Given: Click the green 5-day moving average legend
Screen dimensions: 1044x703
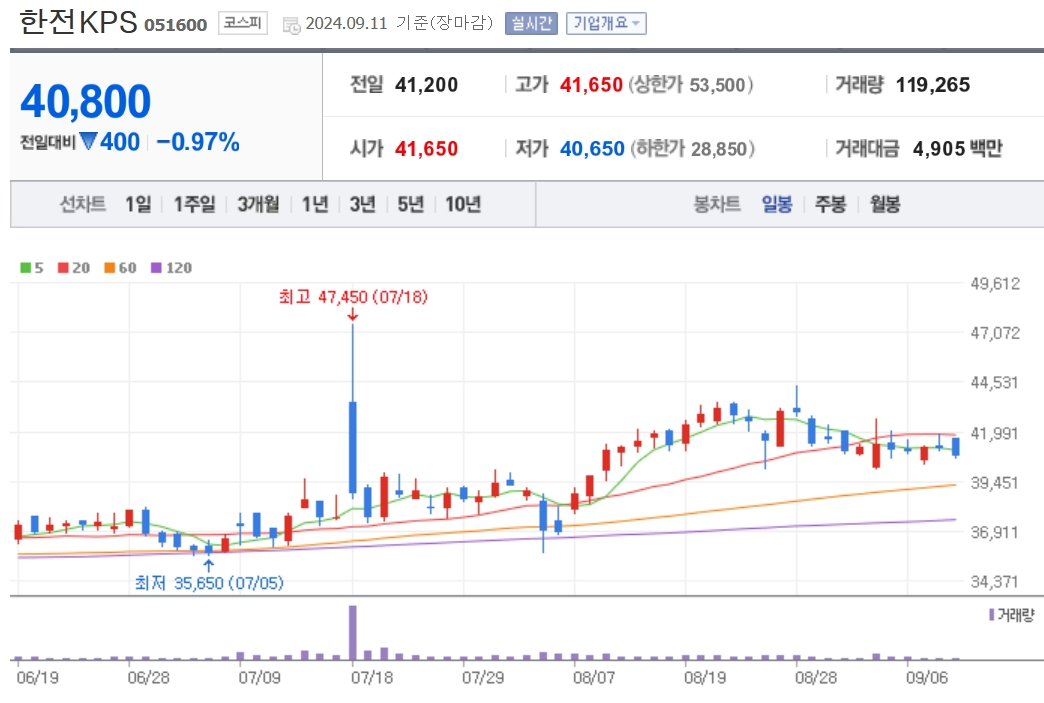Looking at the screenshot, I should point(32,268).
